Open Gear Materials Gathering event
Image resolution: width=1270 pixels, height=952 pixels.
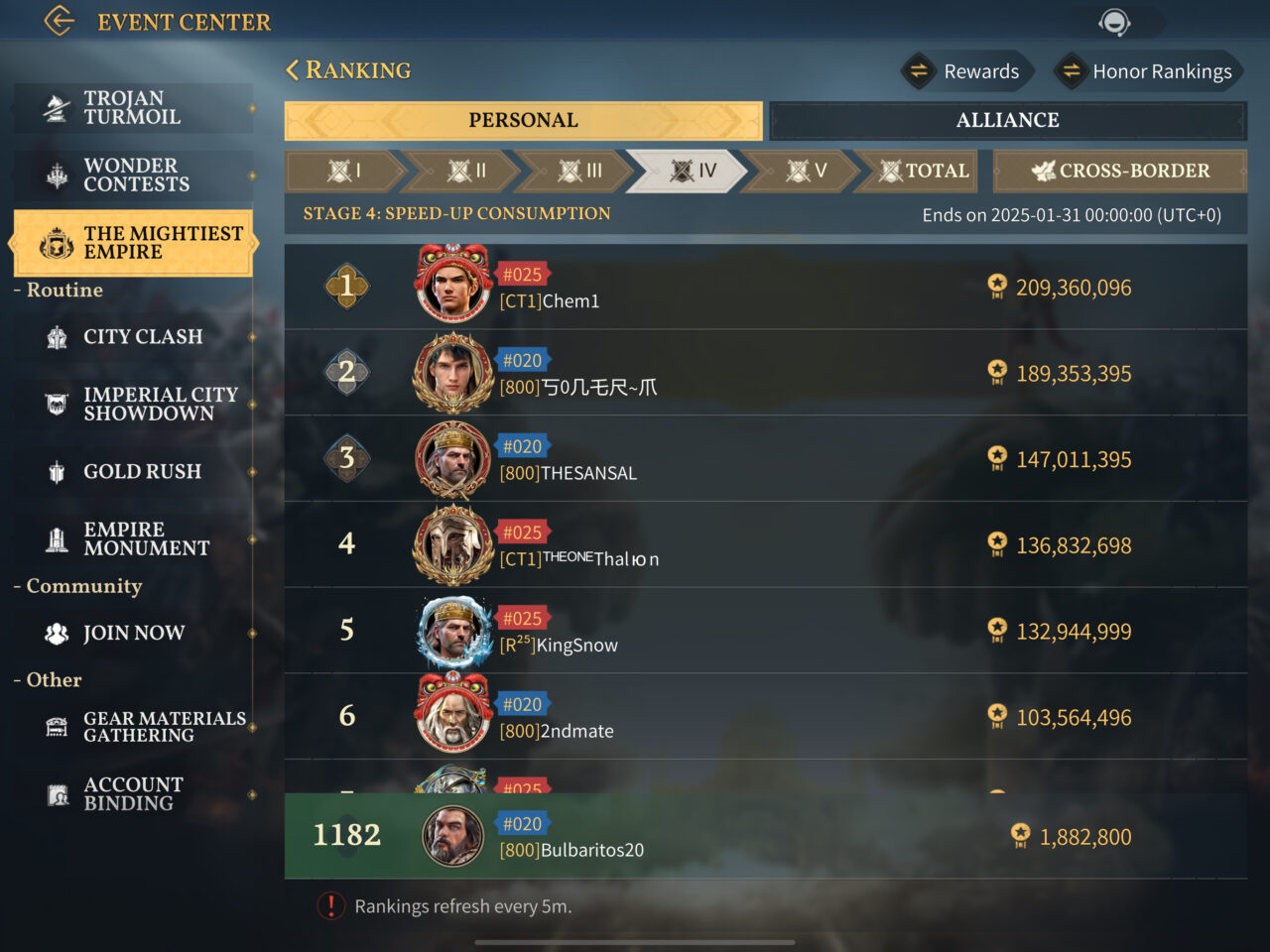[x=133, y=727]
